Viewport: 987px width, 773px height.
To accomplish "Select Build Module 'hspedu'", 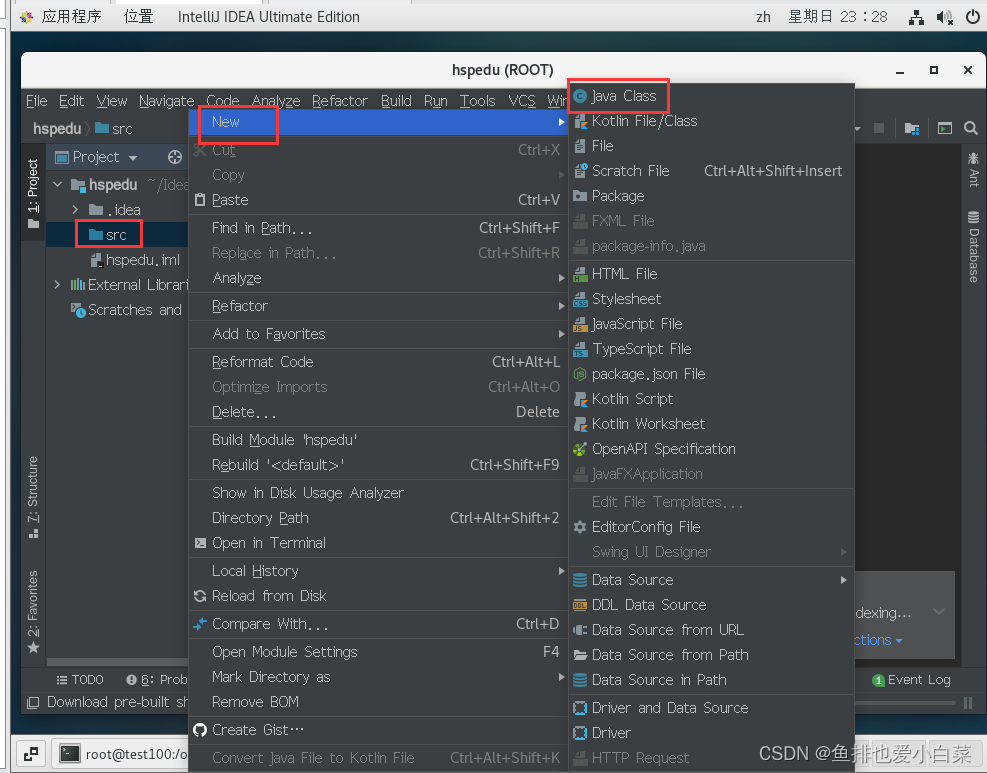I will click(378, 440).
